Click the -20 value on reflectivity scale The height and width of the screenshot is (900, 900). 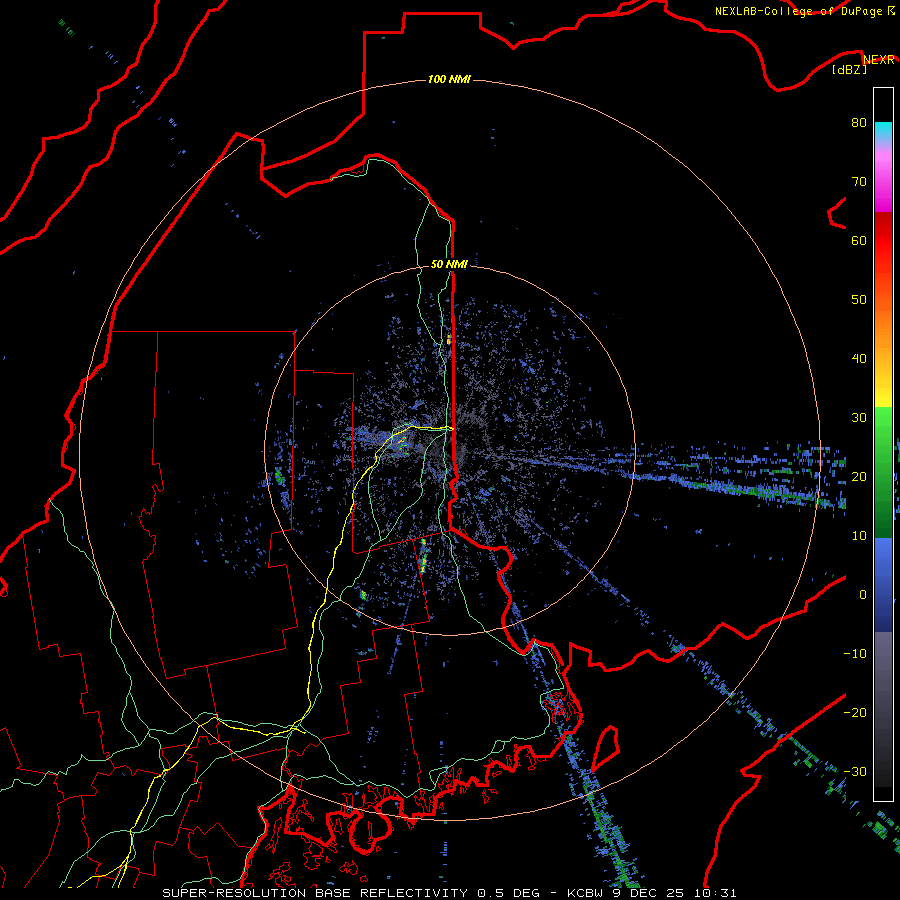855,713
